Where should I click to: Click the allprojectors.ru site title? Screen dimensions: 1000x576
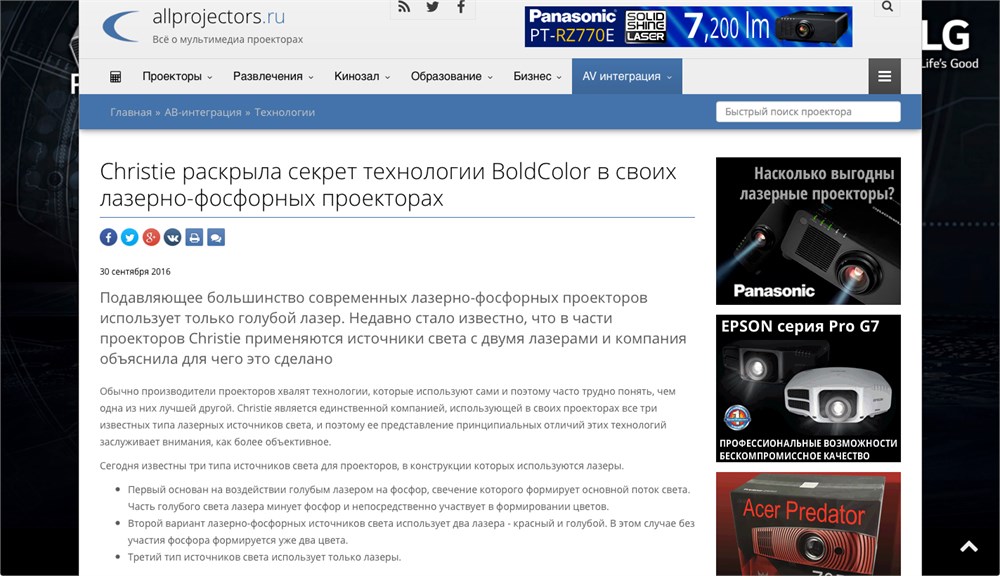[219, 17]
